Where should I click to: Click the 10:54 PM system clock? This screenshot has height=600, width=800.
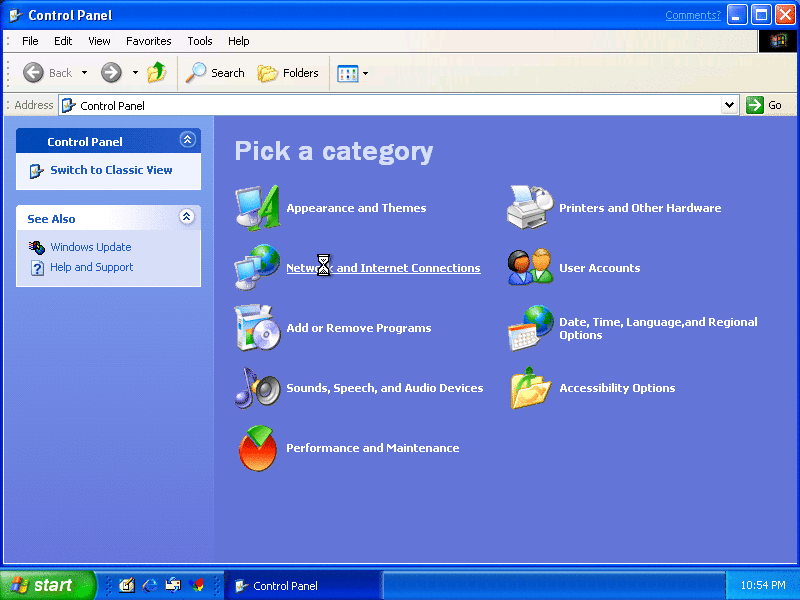tap(763, 585)
